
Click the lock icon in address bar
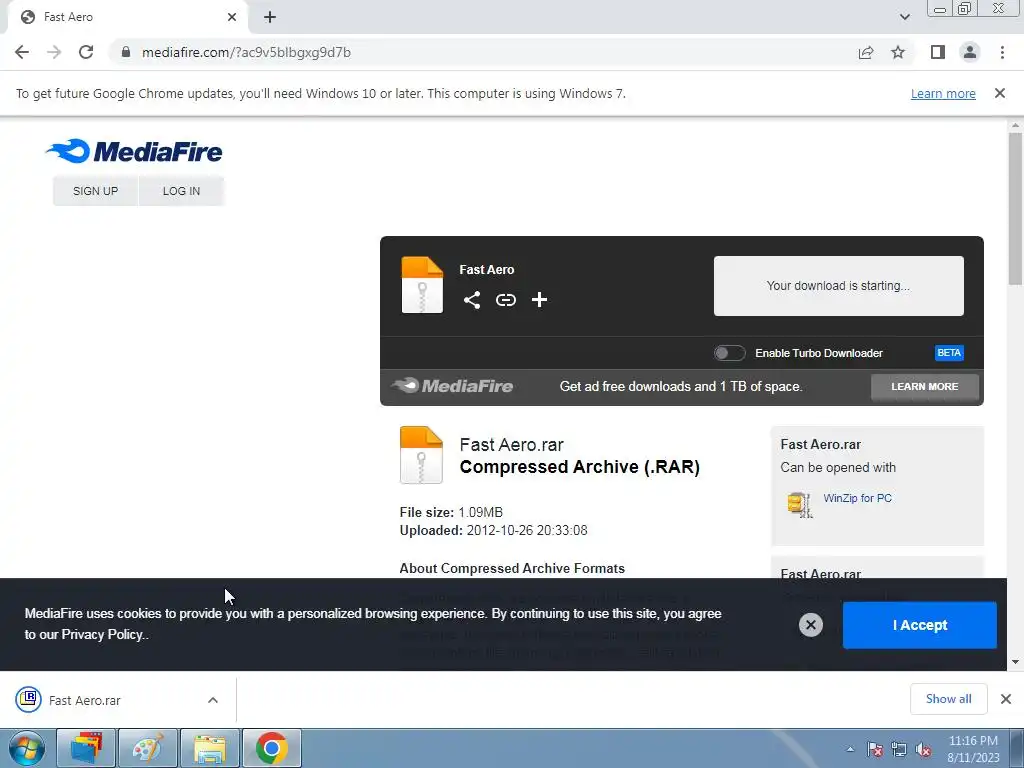tap(126, 52)
